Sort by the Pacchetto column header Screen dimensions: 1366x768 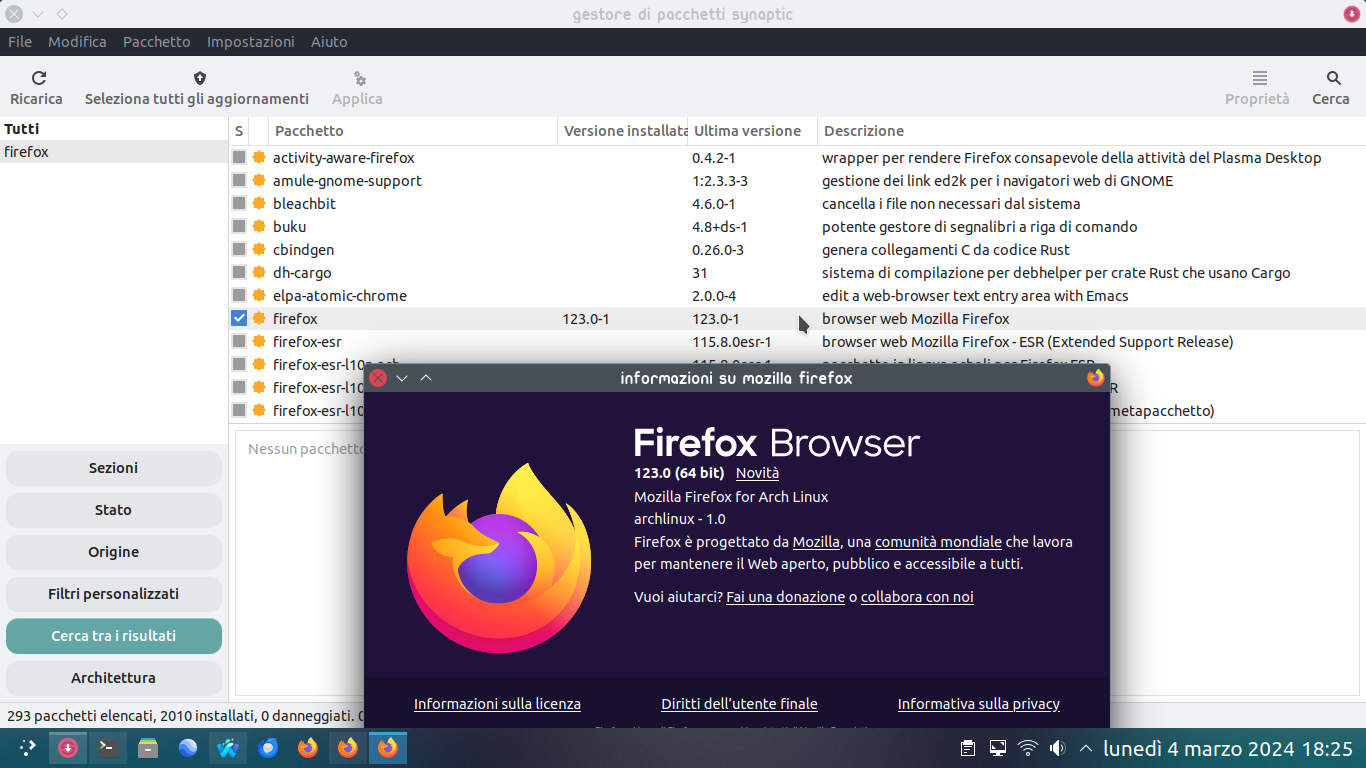(413, 131)
